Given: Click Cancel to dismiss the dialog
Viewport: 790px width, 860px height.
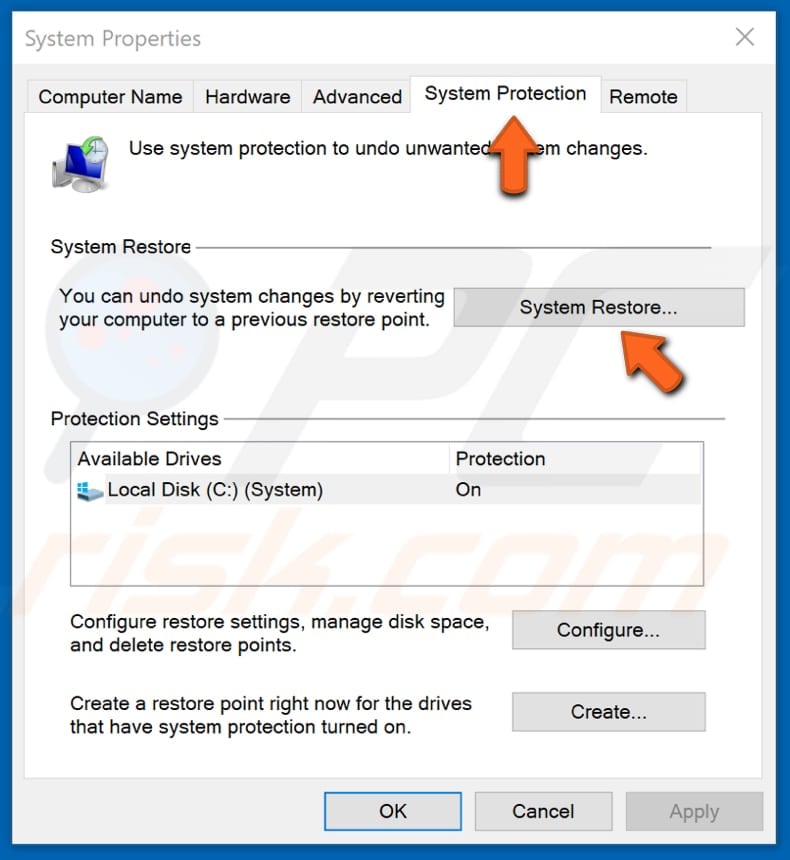Looking at the screenshot, I should 543,811.
